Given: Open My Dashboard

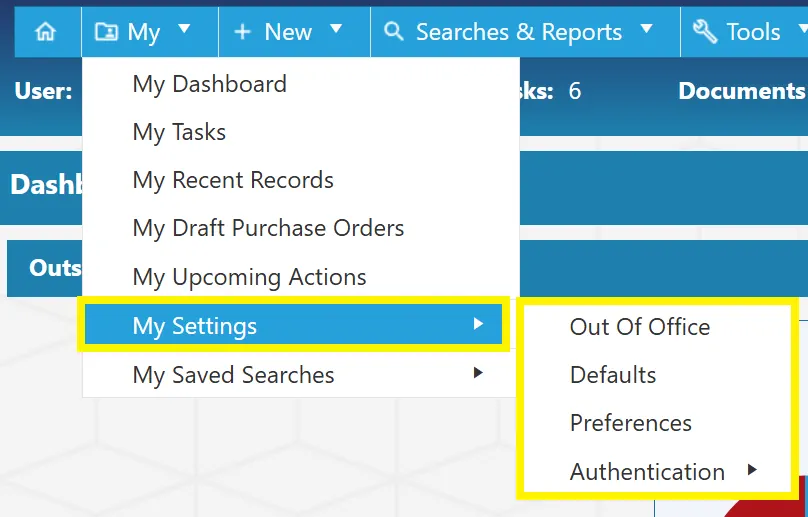Looking at the screenshot, I should coord(301,84).
